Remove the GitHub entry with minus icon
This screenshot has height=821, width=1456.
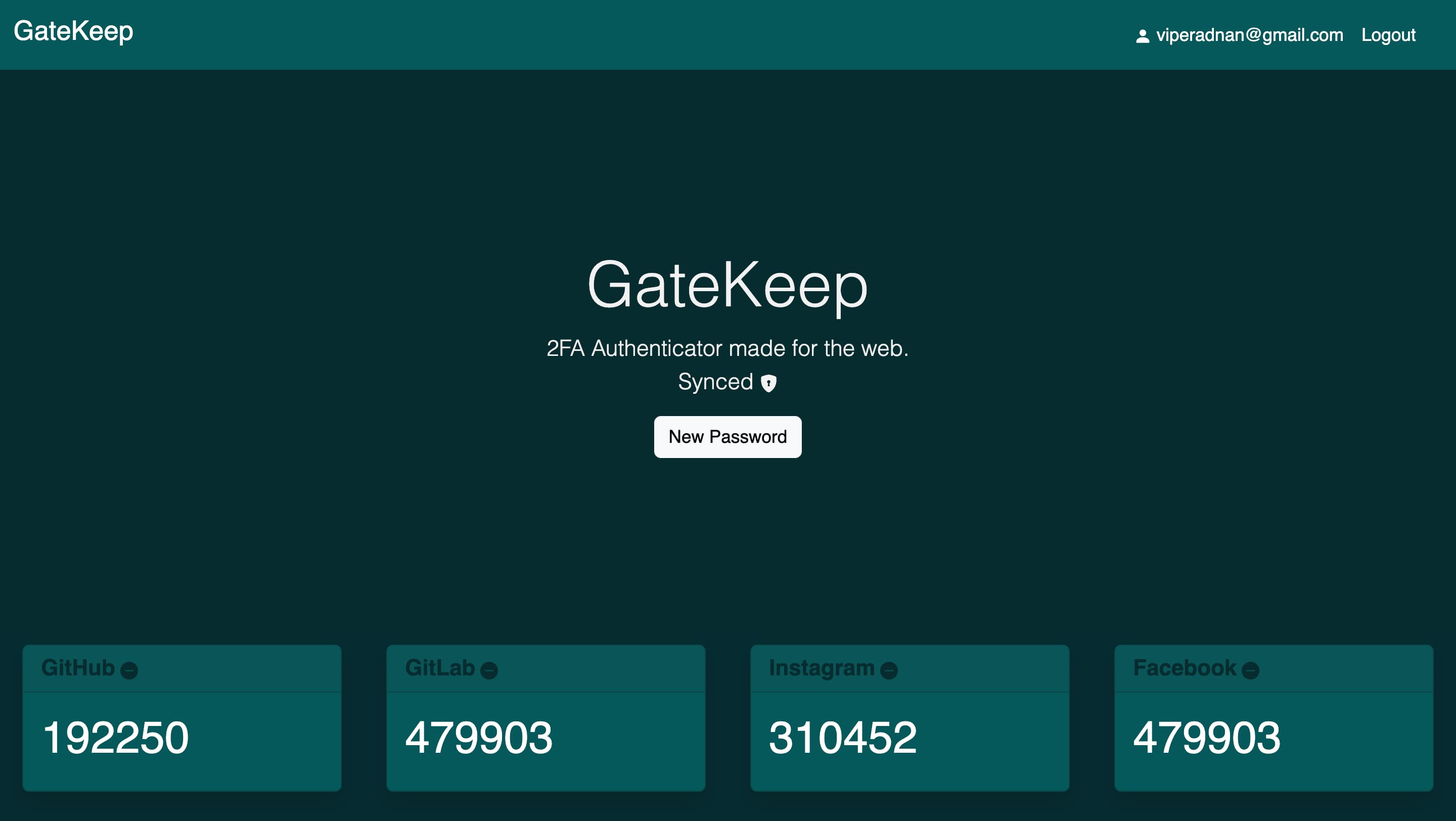[x=129, y=670]
